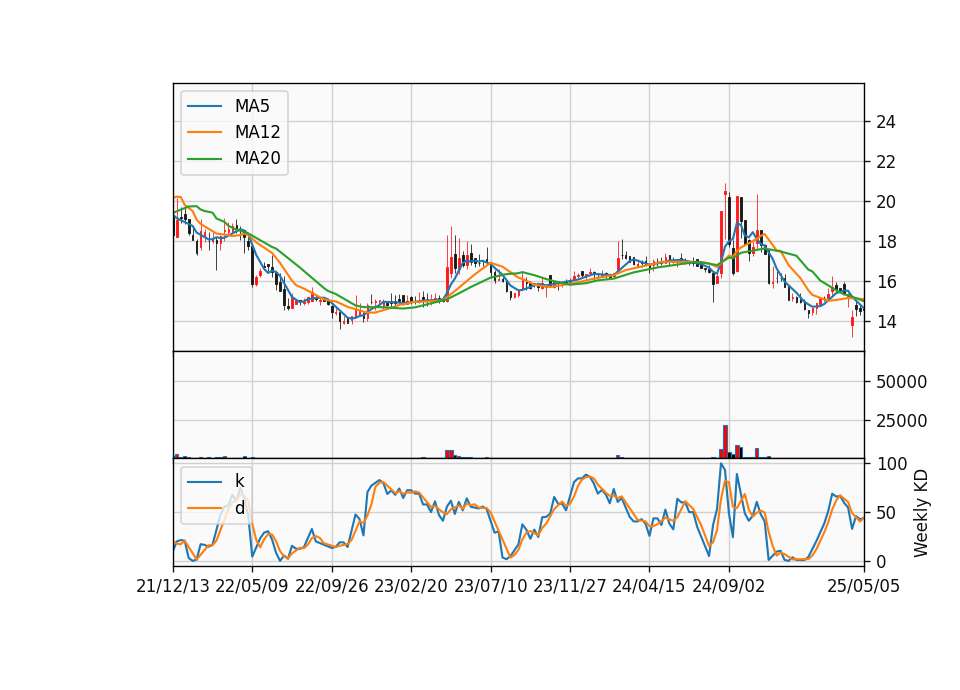The width and height of the screenshot is (960, 690).
Task: Click the 21/12/13 date tick label
Action: click(173, 586)
